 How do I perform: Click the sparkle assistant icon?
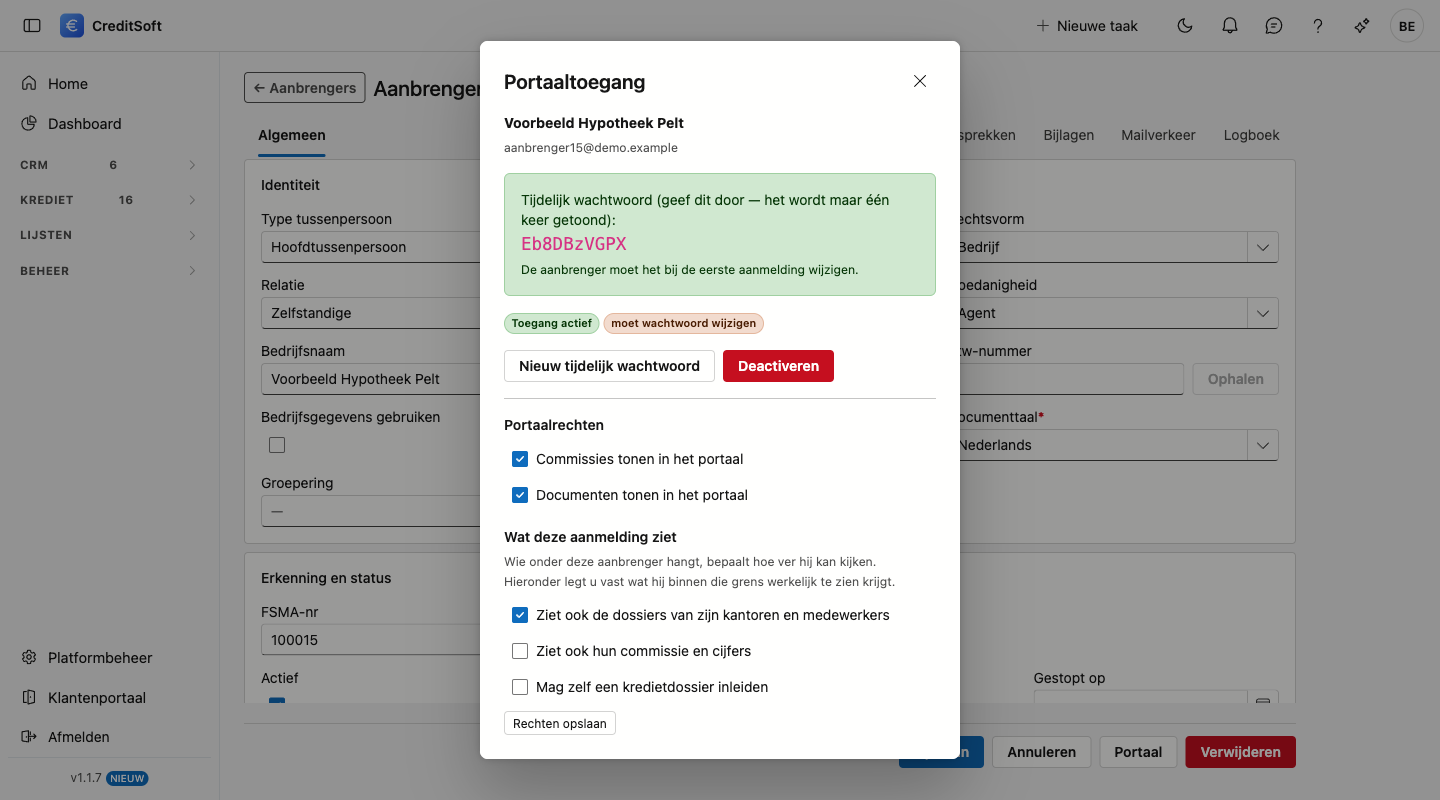[x=1362, y=26]
